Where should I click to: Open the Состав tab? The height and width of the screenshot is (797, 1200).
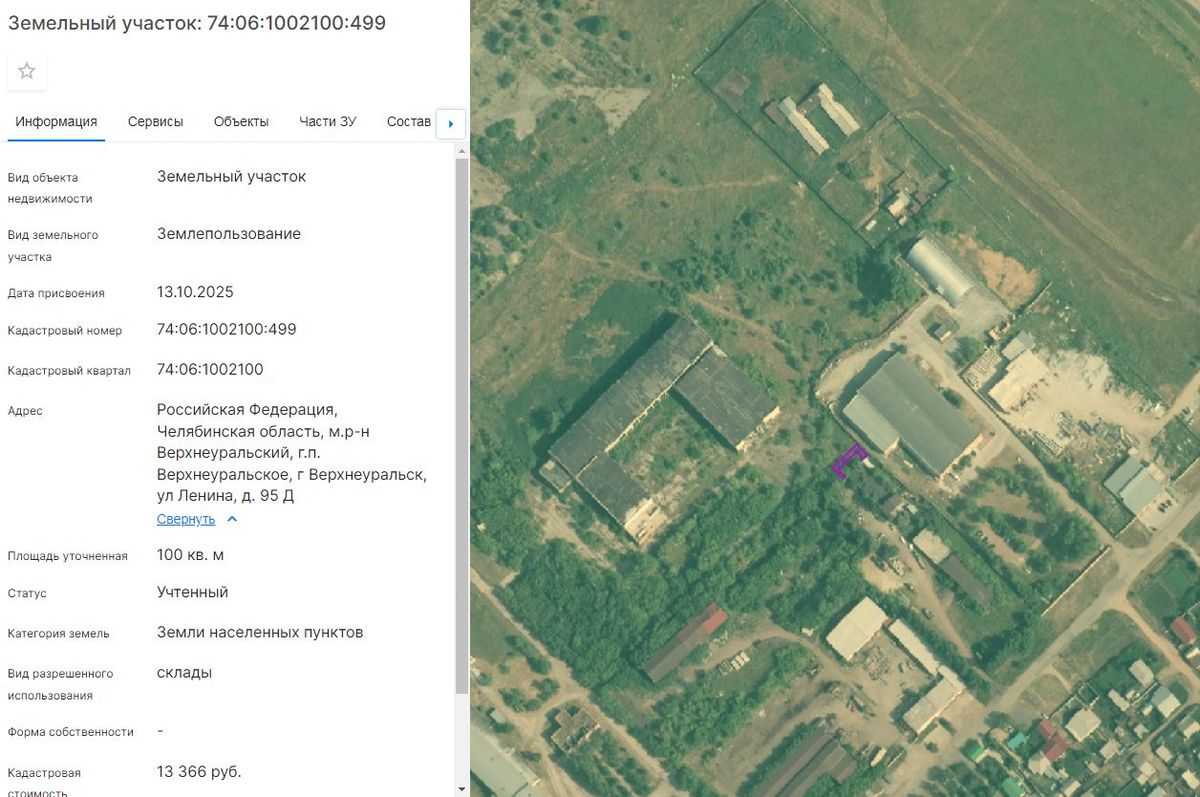pyautogui.click(x=409, y=122)
